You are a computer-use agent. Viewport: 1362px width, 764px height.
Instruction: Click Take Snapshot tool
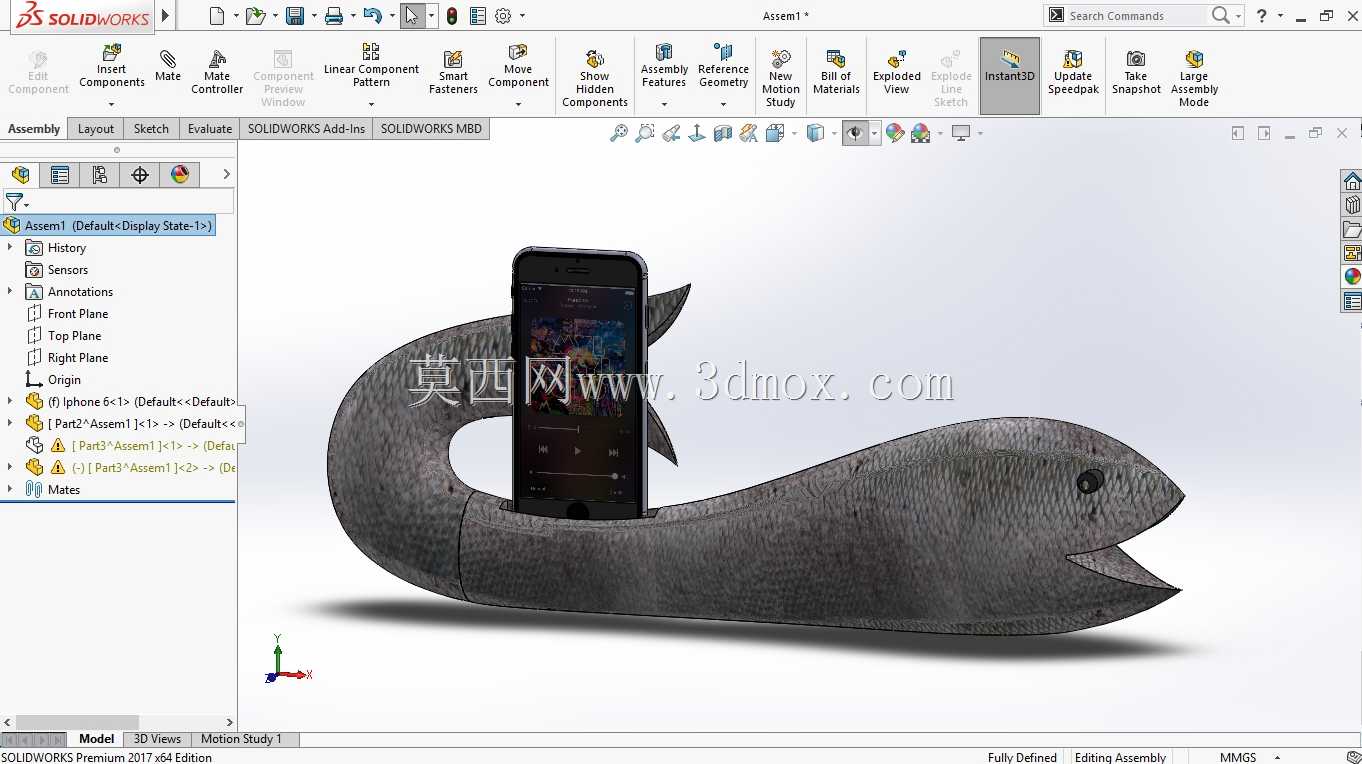1136,71
